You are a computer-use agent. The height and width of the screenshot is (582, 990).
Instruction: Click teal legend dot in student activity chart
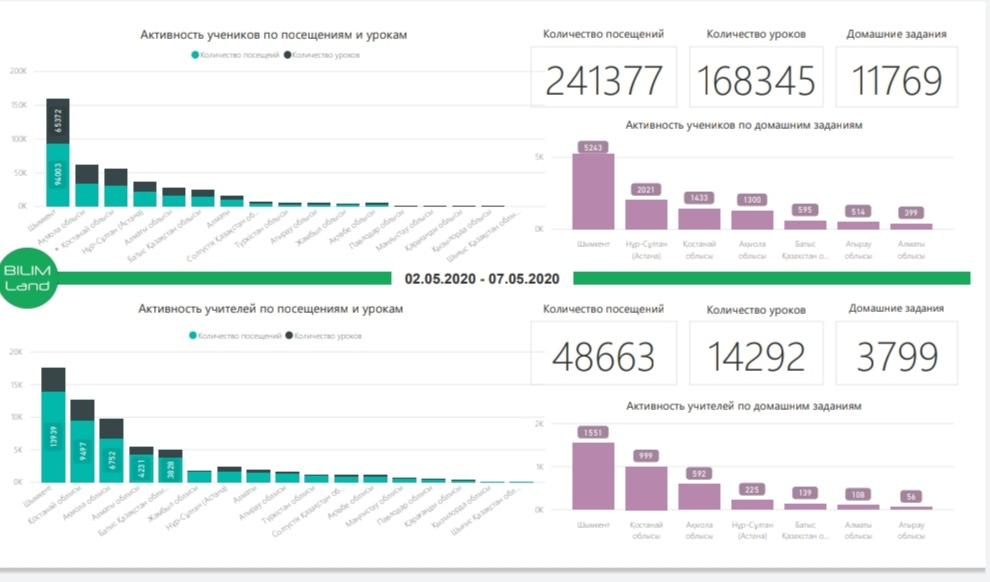point(195,55)
